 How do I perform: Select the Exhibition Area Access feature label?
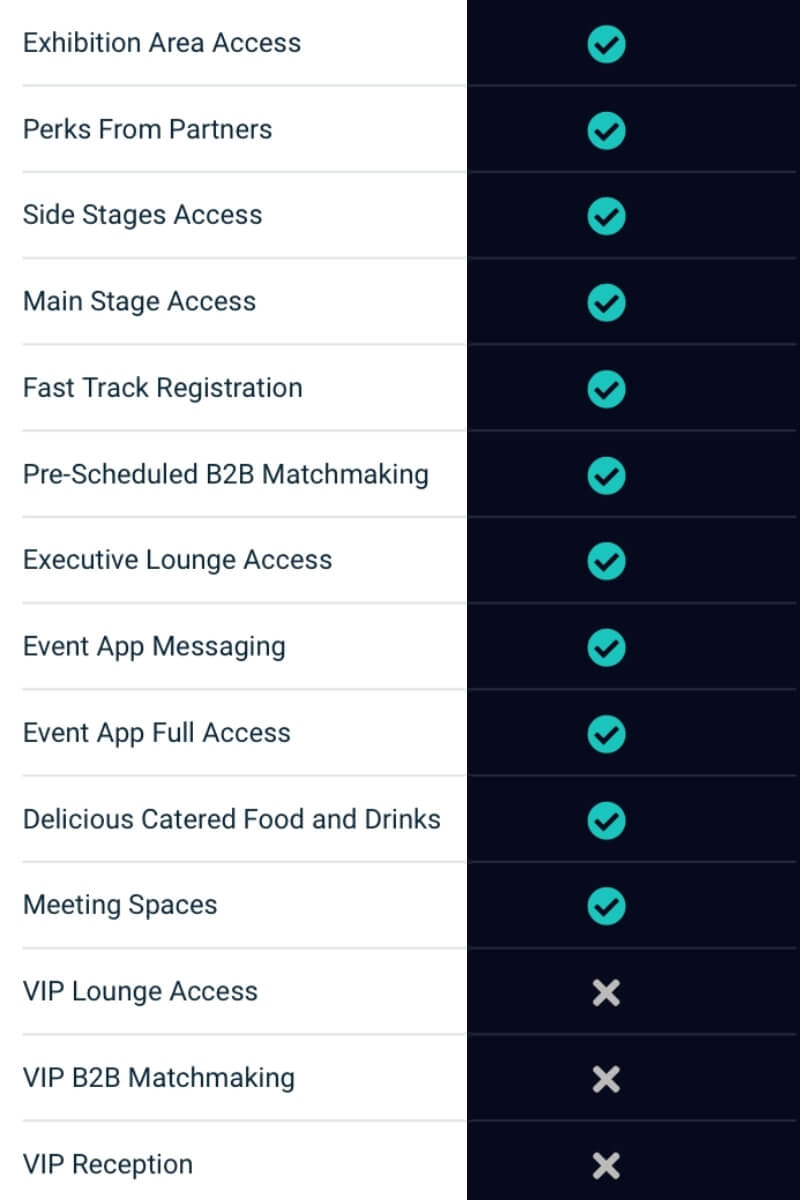162,43
